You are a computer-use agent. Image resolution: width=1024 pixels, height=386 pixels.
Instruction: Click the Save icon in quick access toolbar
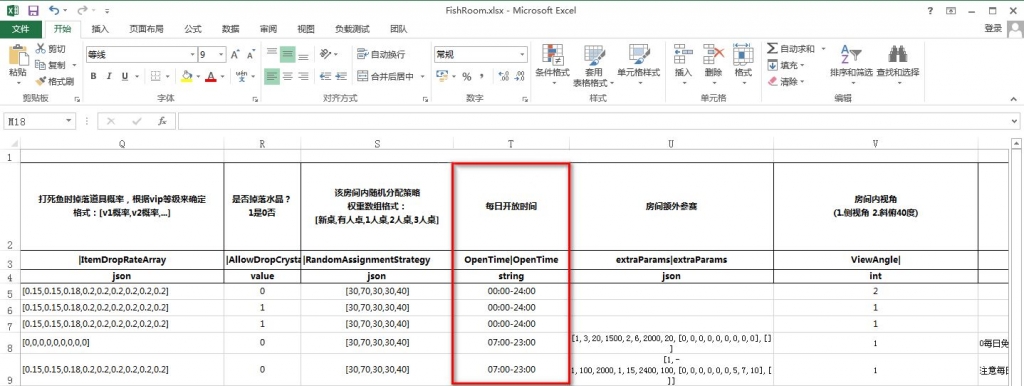coord(33,10)
